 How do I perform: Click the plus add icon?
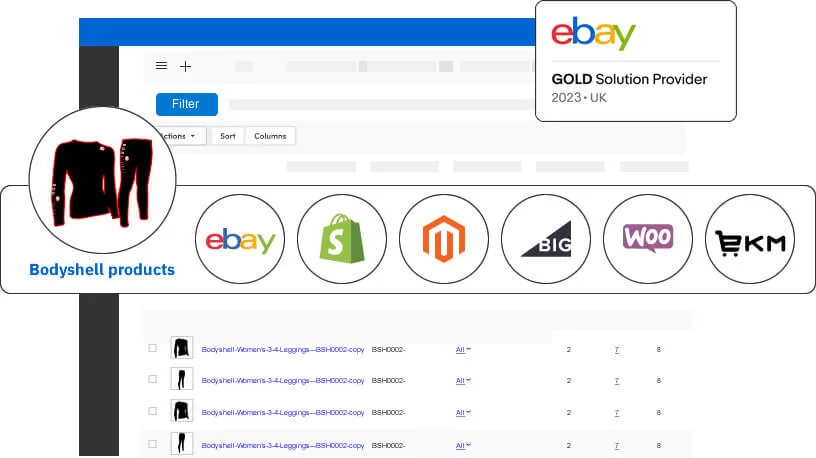pyautogui.click(x=185, y=66)
